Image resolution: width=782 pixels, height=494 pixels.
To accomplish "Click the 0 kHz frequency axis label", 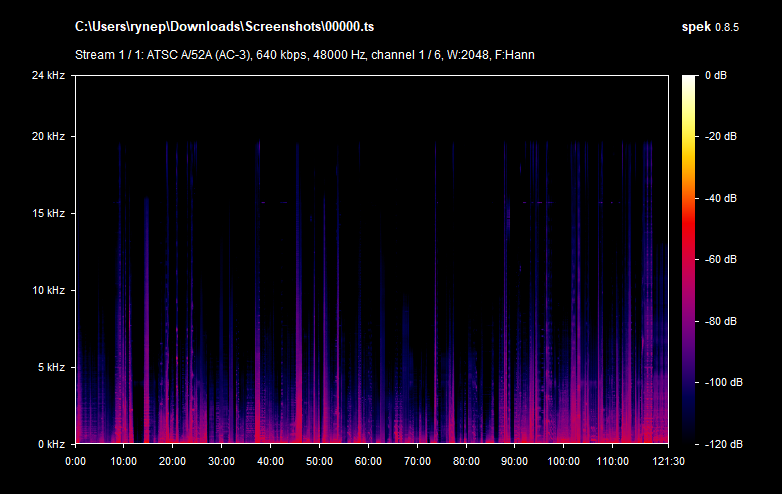I will (x=50, y=444).
